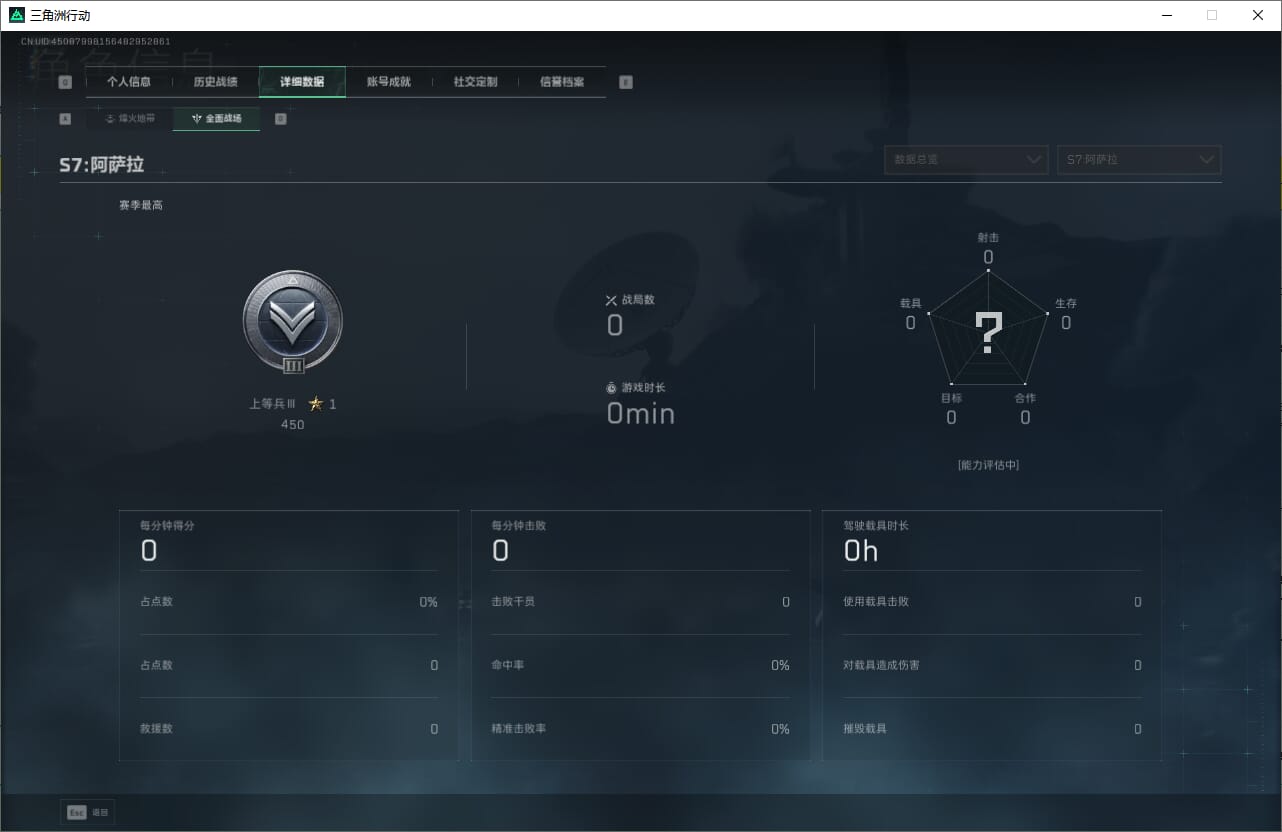Click the 使用载具击败 stat row label
Screen dimensions: 1282x832
(x=876, y=602)
